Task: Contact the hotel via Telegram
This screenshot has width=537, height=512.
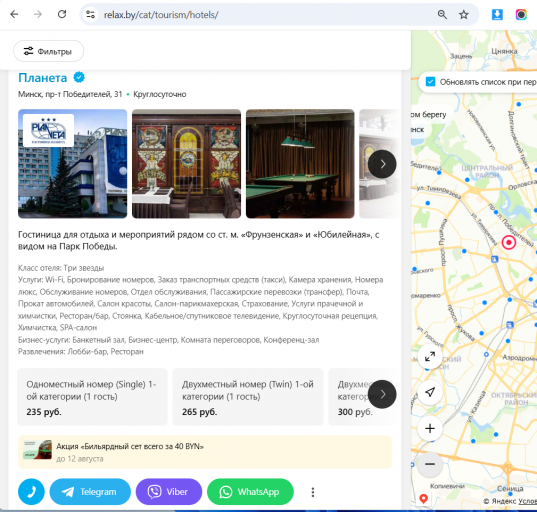Action: [x=90, y=492]
